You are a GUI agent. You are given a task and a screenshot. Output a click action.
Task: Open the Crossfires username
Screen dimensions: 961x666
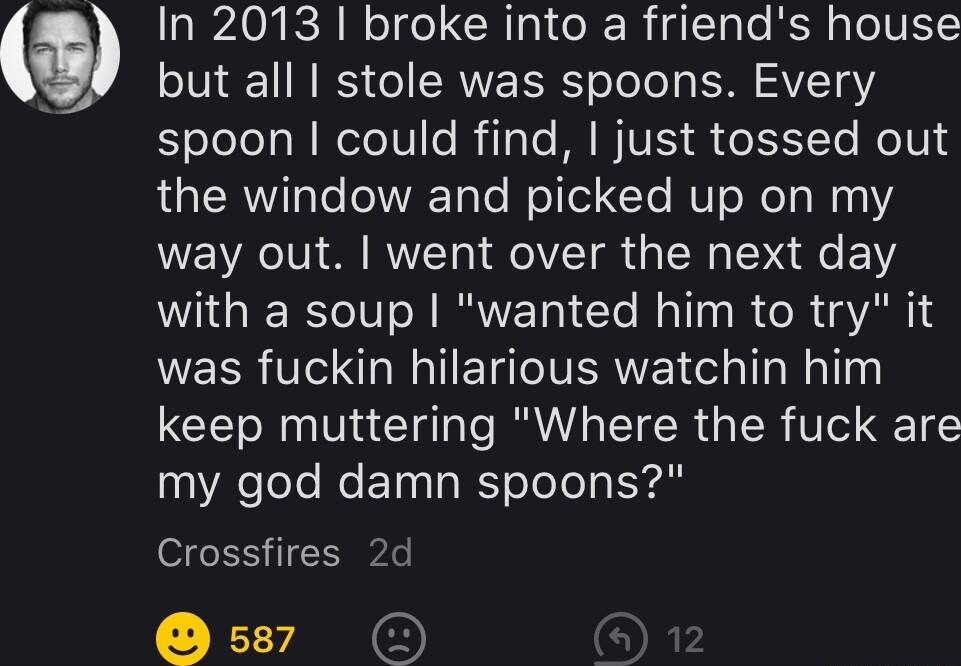coord(249,552)
